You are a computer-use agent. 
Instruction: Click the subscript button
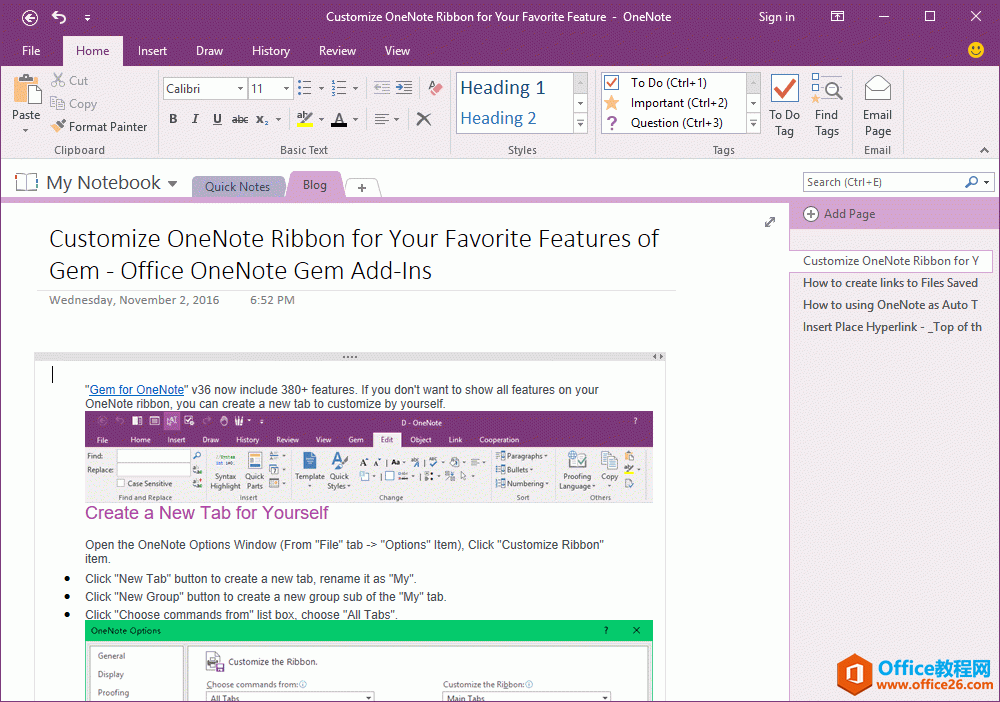pos(261,119)
